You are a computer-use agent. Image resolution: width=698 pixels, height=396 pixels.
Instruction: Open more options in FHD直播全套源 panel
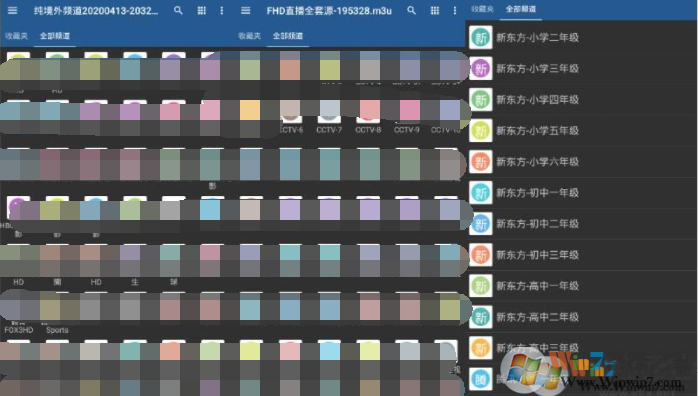click(x=455, y=10)
